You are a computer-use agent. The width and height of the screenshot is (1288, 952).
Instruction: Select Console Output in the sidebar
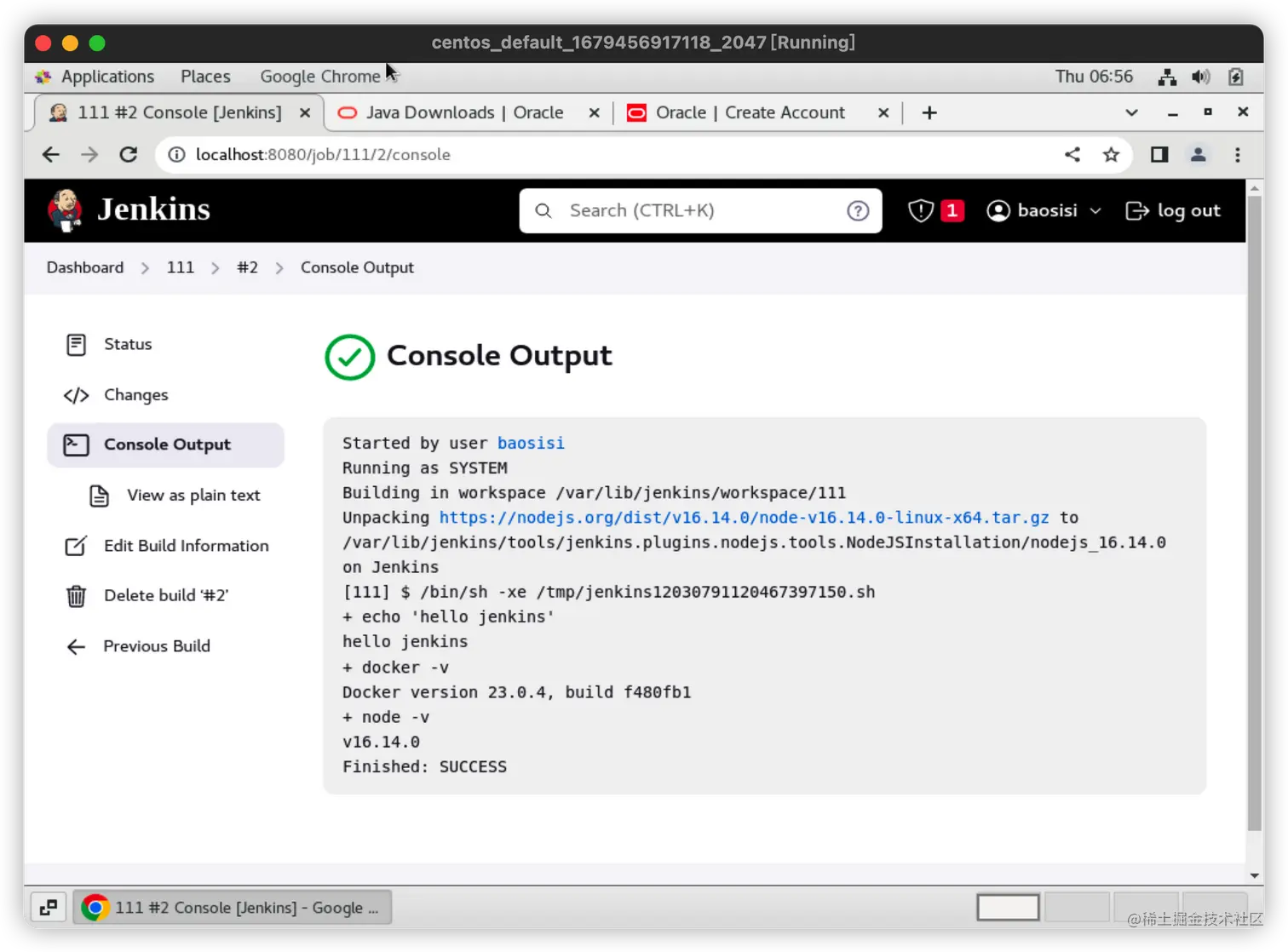point(166,444)
